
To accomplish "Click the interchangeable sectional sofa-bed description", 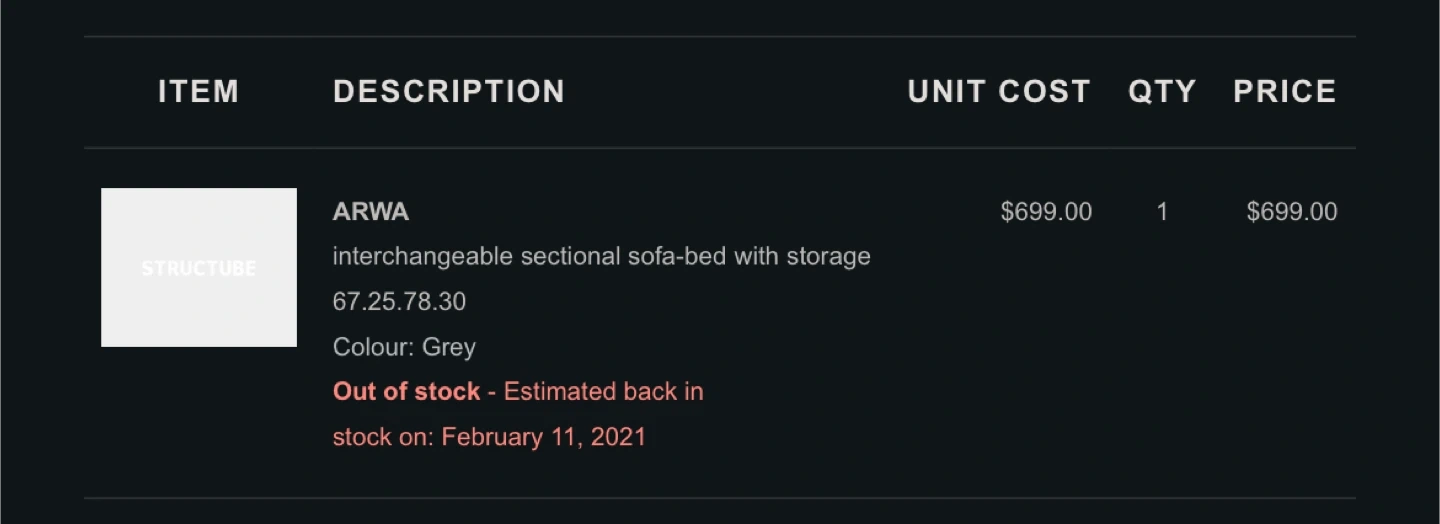I will (x=602, y=257).
